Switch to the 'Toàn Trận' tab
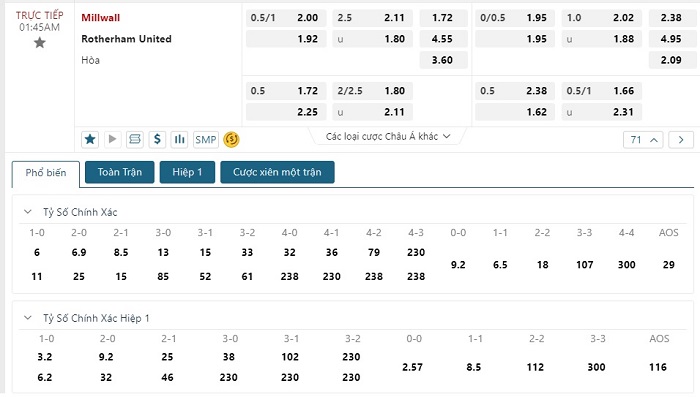Viewport: 700px width, 397px height. (x=120, y=172)
